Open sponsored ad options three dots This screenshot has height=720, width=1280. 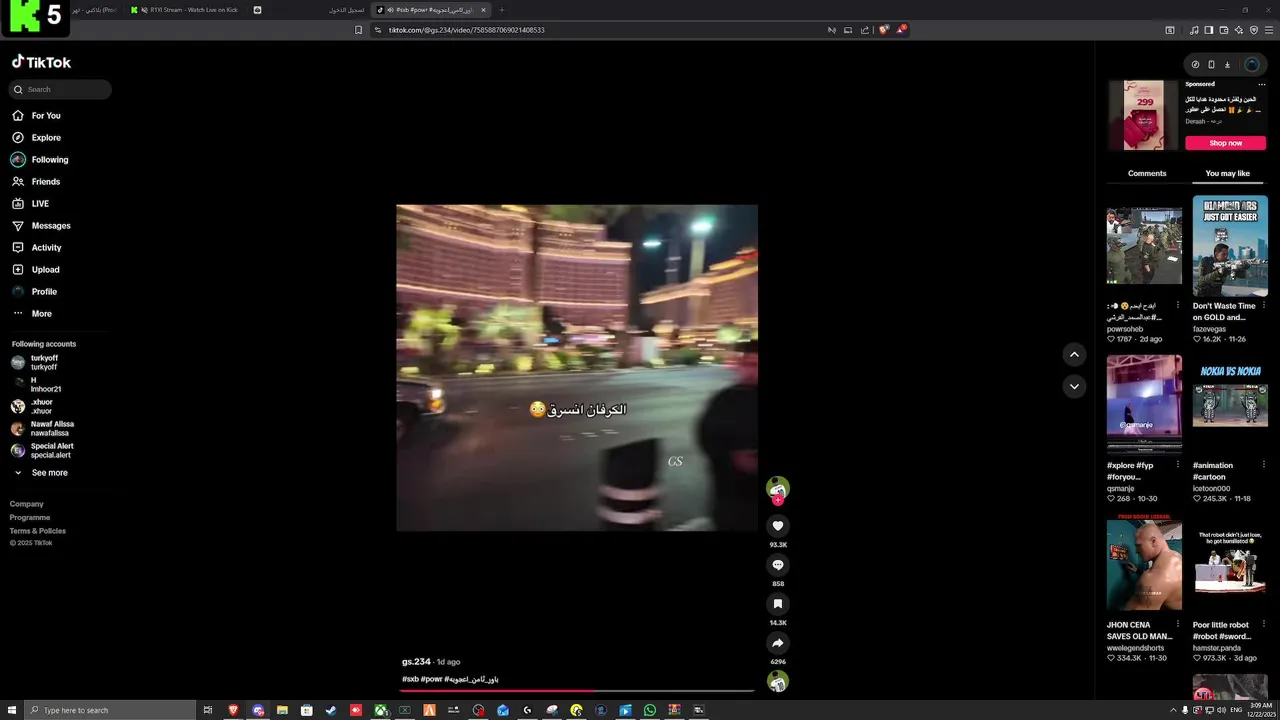tap(1262, 84)
